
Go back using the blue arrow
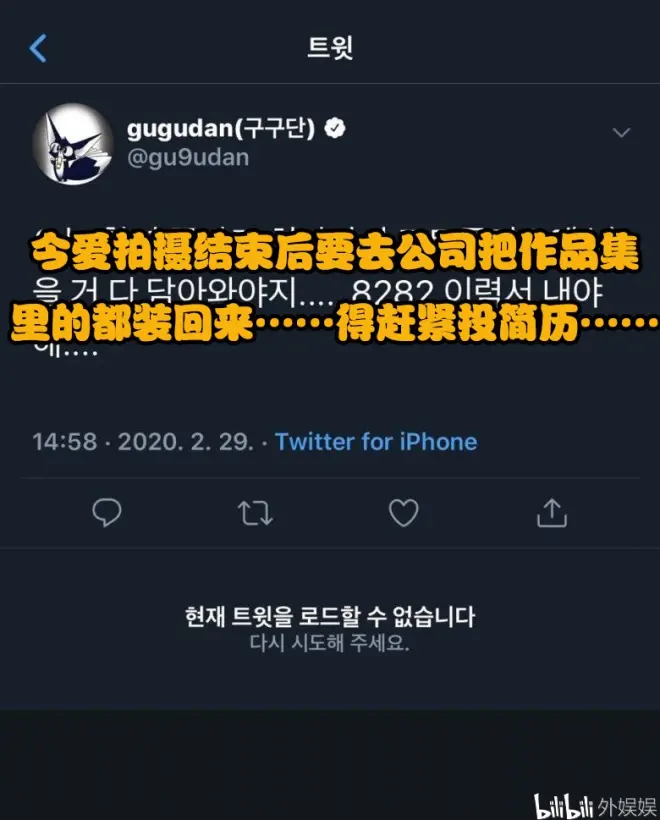pyautogui.click(x=38, y=48)
